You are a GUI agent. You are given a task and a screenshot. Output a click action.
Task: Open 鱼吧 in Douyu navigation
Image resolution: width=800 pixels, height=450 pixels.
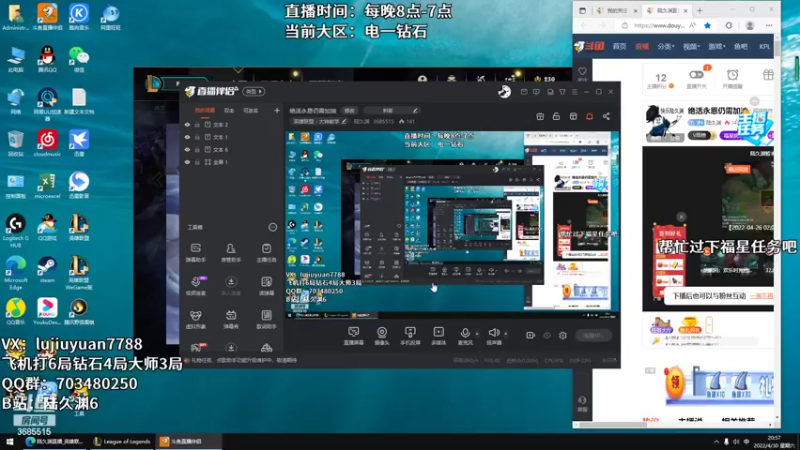click(x=740, y=46)
